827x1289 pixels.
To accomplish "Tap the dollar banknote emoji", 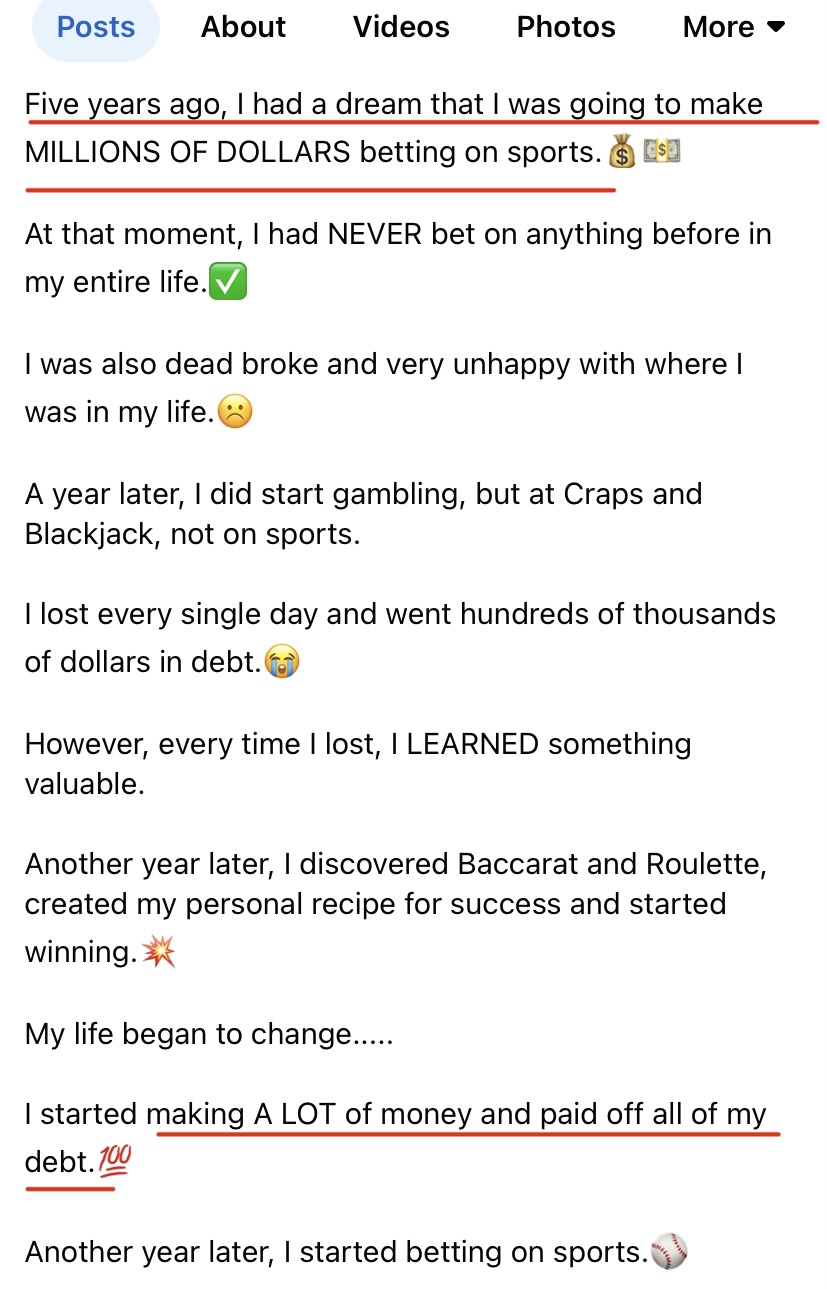I will 662,153.
